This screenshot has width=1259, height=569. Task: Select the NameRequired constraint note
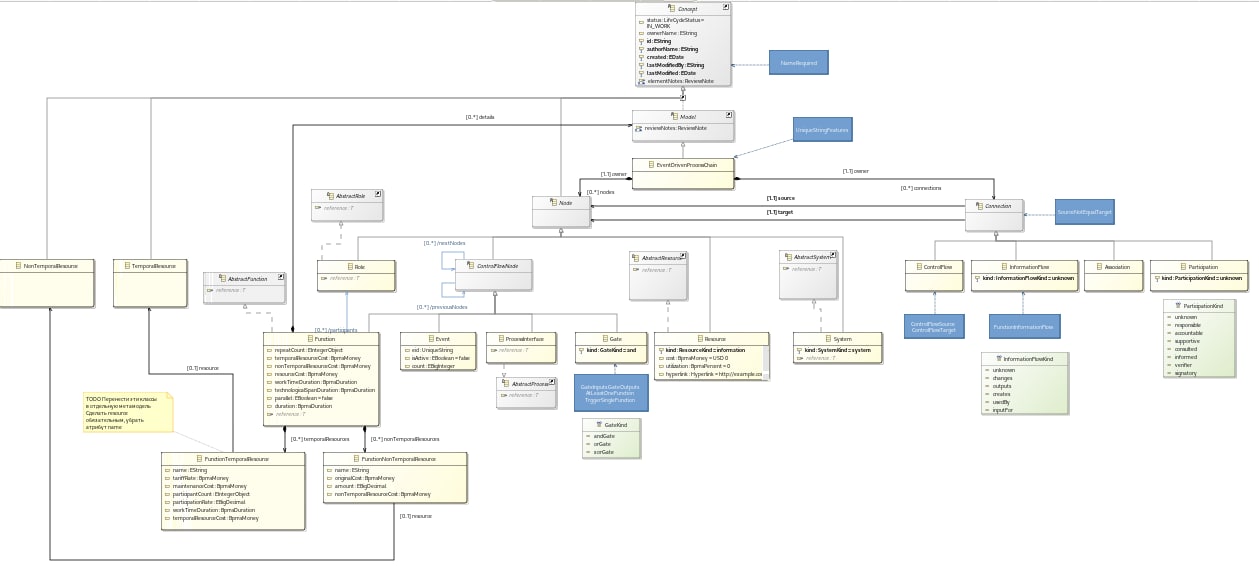(x=798, y=62)
